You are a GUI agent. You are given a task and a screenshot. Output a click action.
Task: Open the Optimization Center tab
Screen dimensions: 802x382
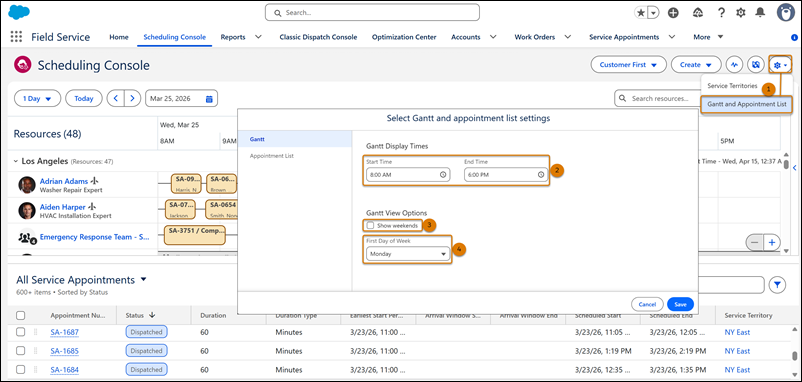tap(404, 37)
